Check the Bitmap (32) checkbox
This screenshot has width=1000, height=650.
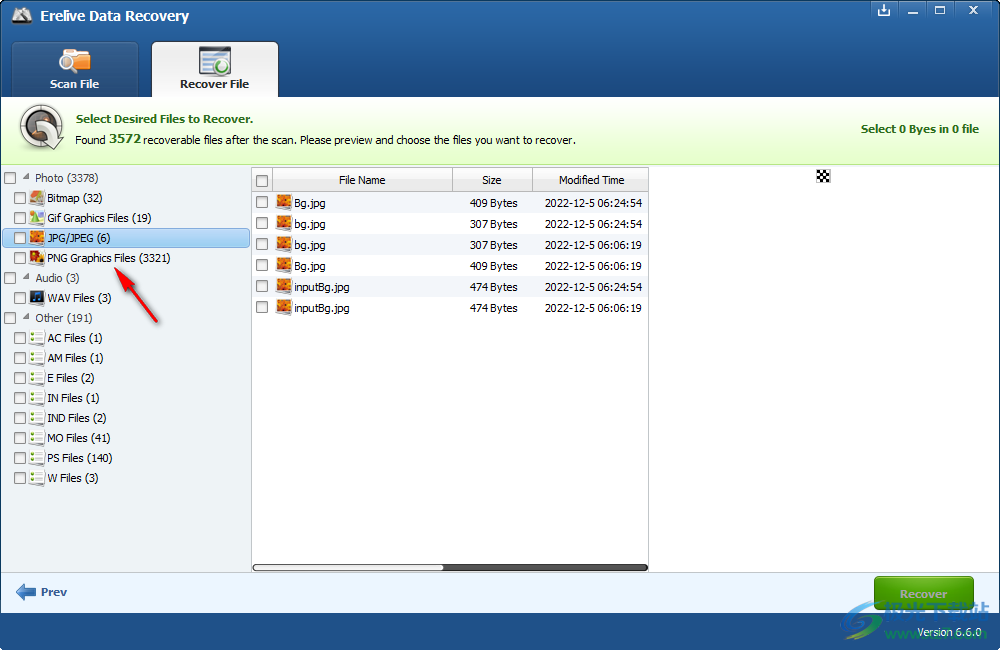tap(20, 198)
